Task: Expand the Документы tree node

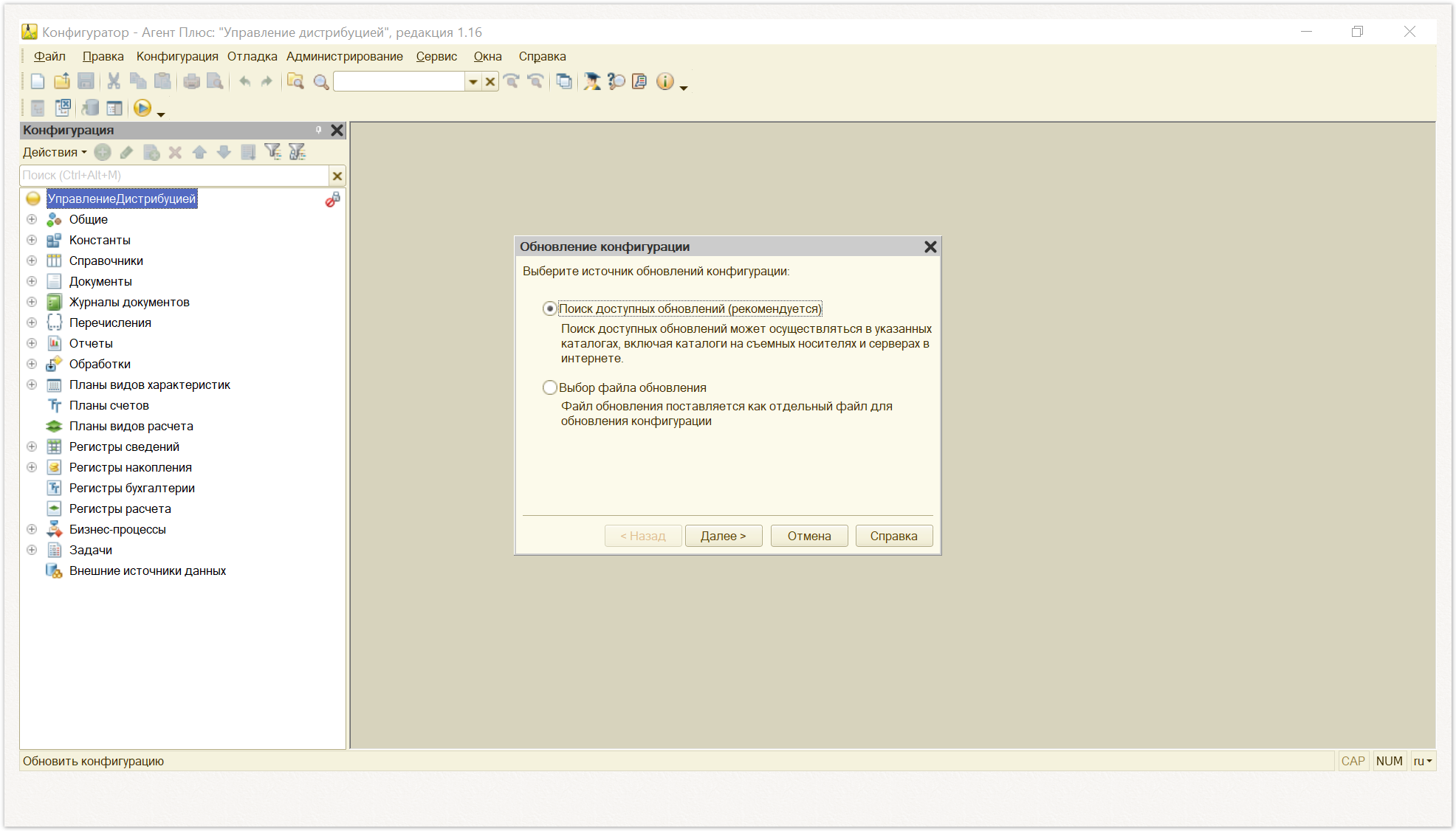Action: [x=32, y=281]
